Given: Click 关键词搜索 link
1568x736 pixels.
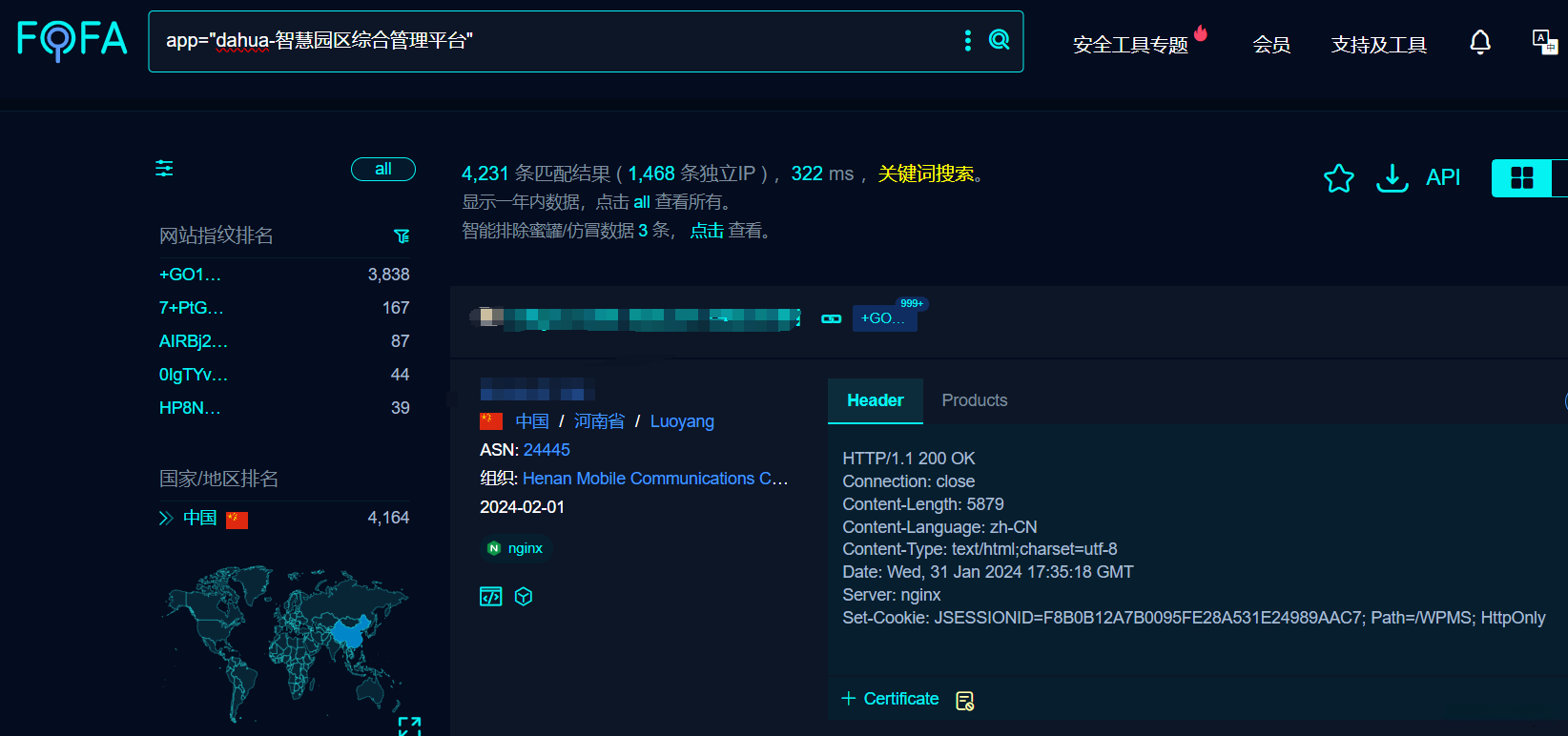Looking at the screenshot, I should (926, 174).
